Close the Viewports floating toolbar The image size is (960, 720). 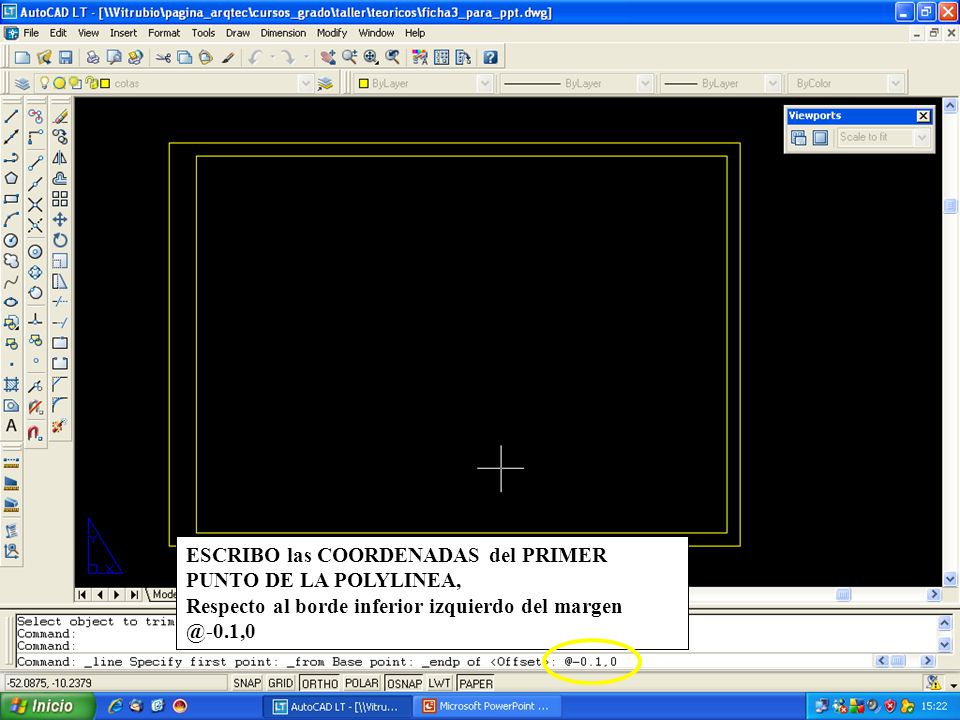tap(923, 116)
